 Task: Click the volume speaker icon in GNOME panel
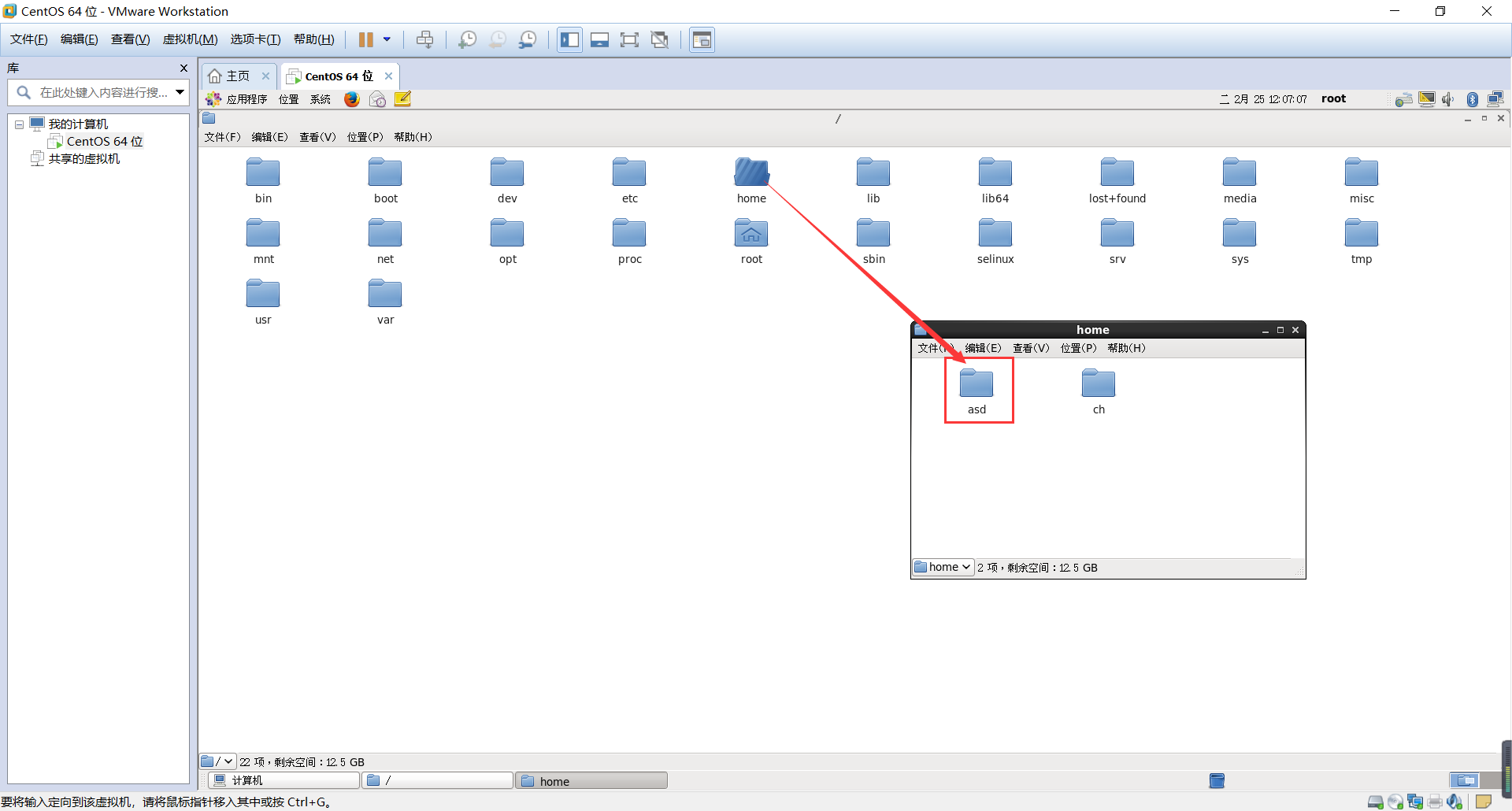pyautogui.click(x=1448, y=99)
